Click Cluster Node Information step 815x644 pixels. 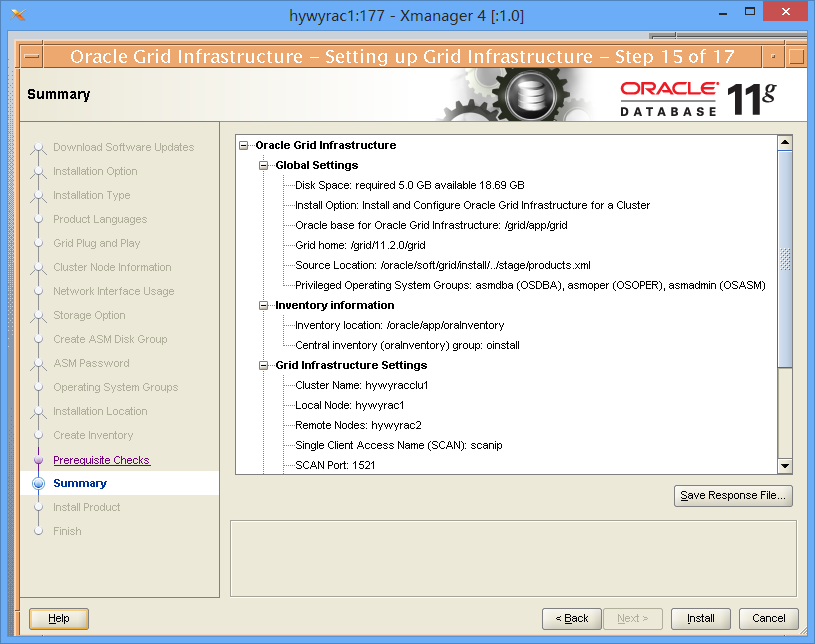(112, 267)
